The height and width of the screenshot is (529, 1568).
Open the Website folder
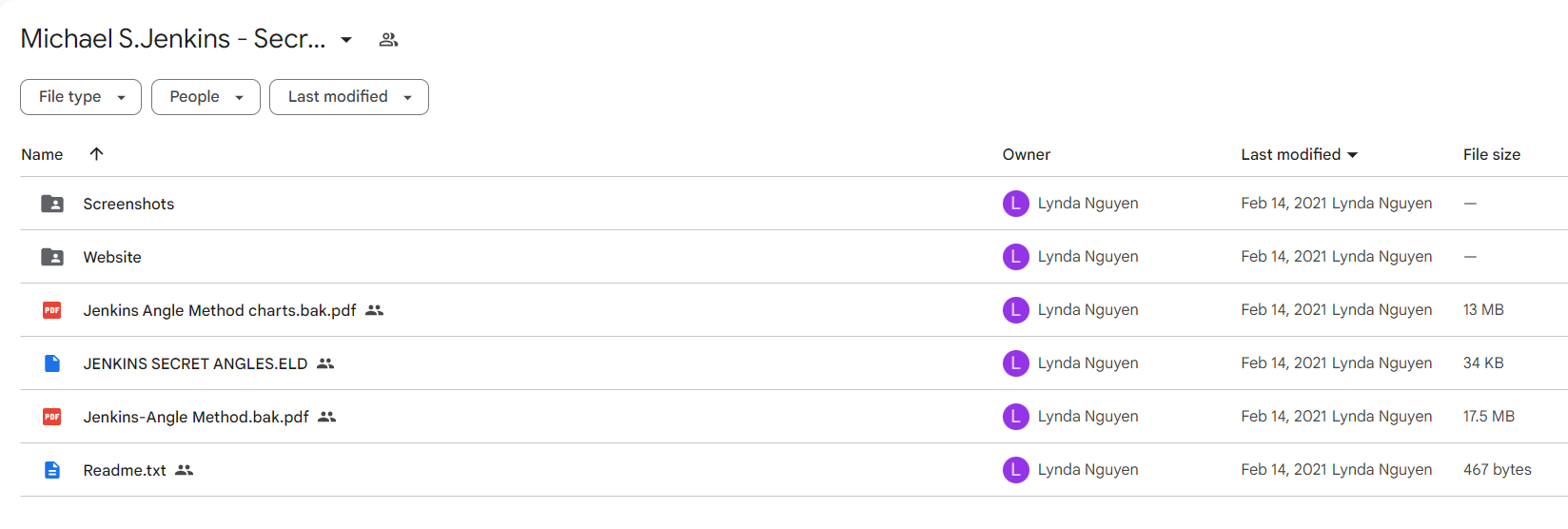(x=112, y=257)
